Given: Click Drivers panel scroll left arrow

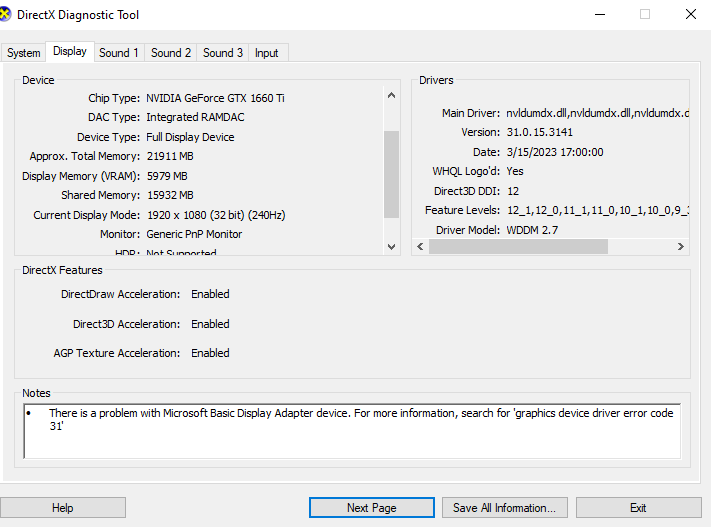Looking at the screenshot, I should point(420,246).
